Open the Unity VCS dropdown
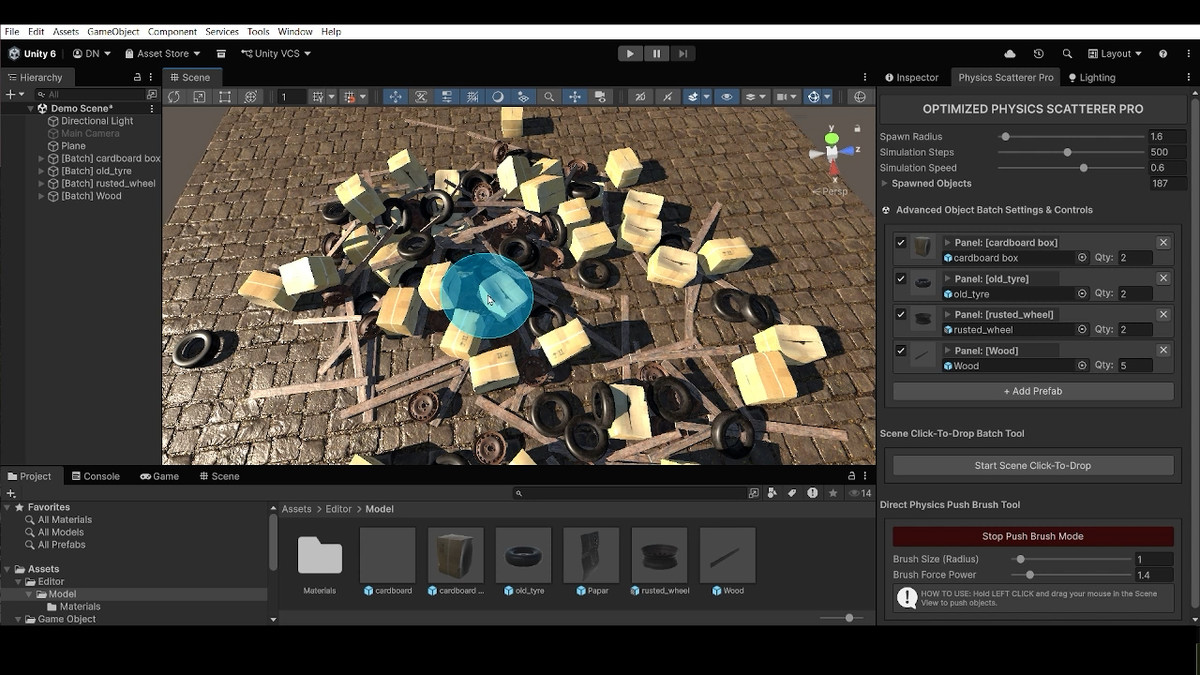Viewport: 1200px width, 675px height. [276, 54]
